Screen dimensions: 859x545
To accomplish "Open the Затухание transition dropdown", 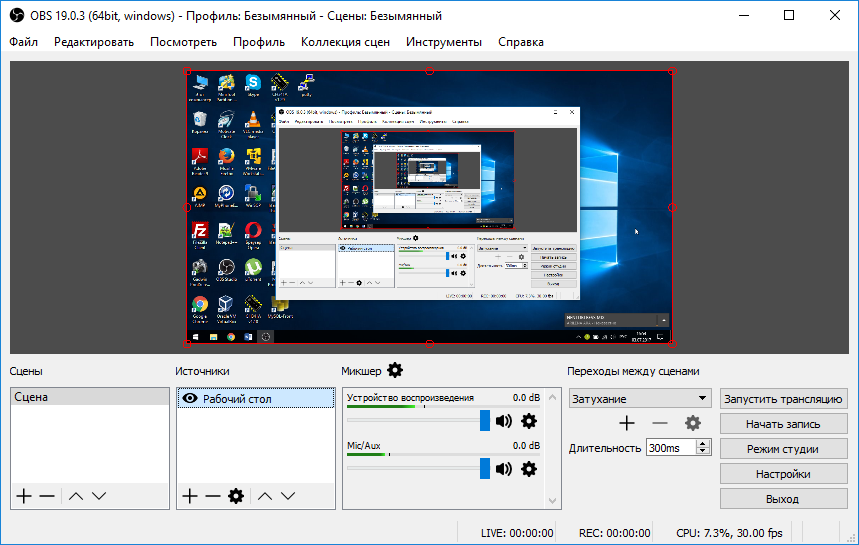I will click(640, 398).
